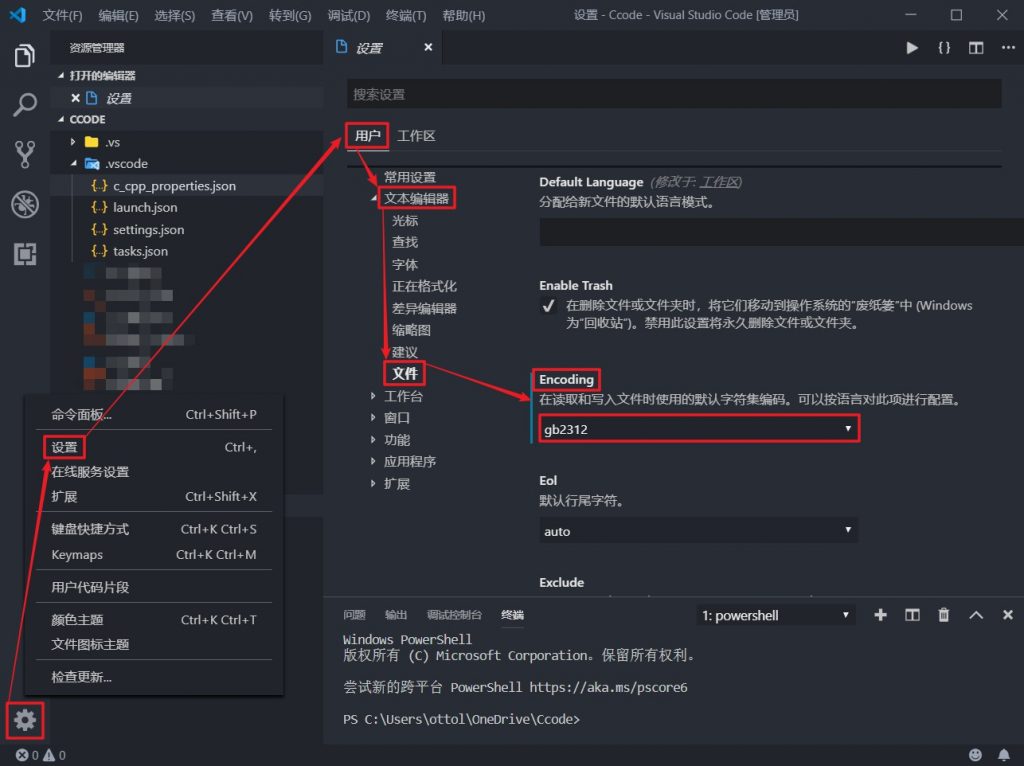Close the 设置 editor tab
The width and height of the screenshot is (1024, 766).
point(428,47)
